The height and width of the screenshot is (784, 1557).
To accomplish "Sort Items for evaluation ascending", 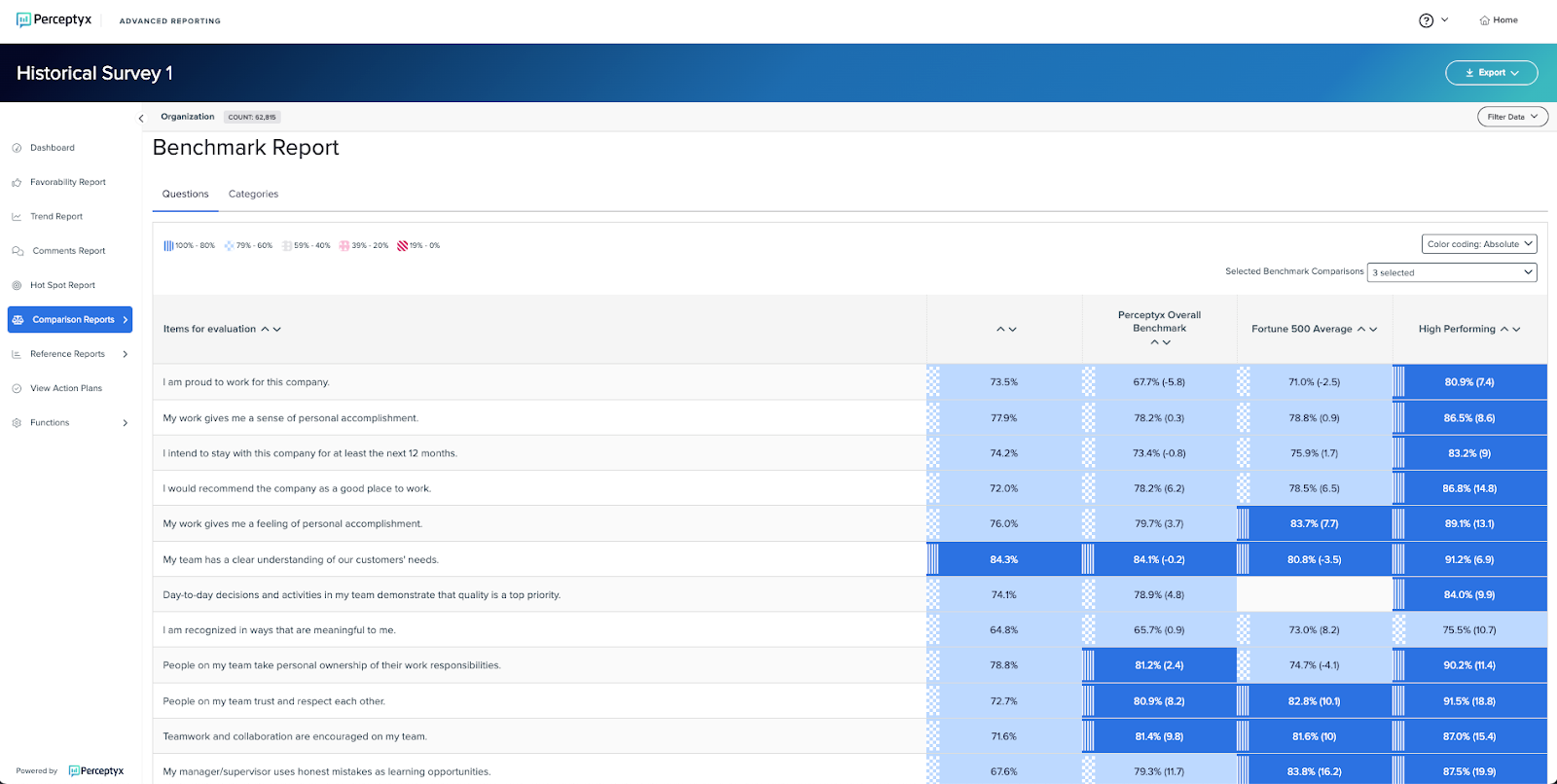I will click(265, 330).
